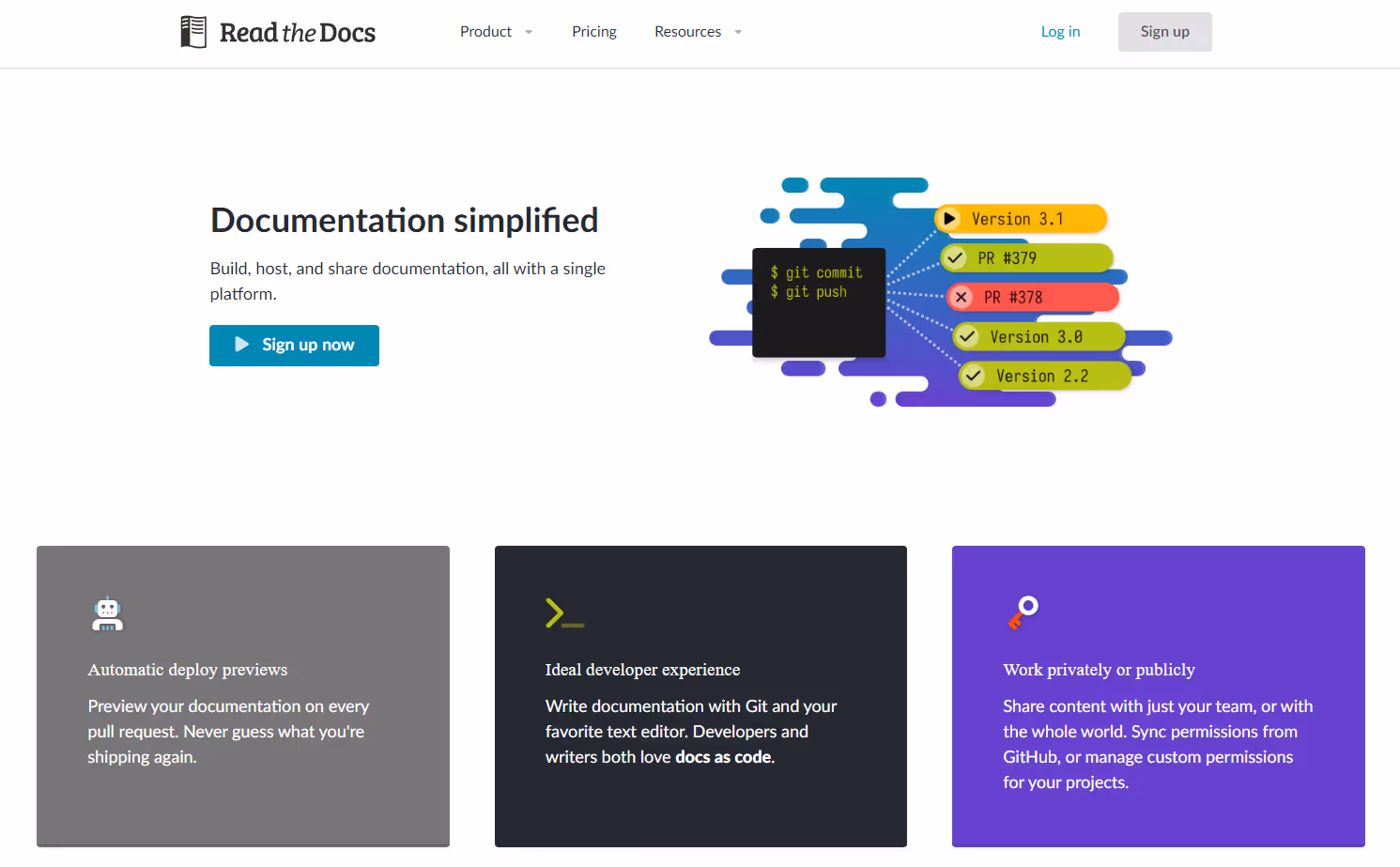The height and width of the screenshot is (867, 1400).
Task: Click the Sign up now button
Action: click(x=294, y=346)
